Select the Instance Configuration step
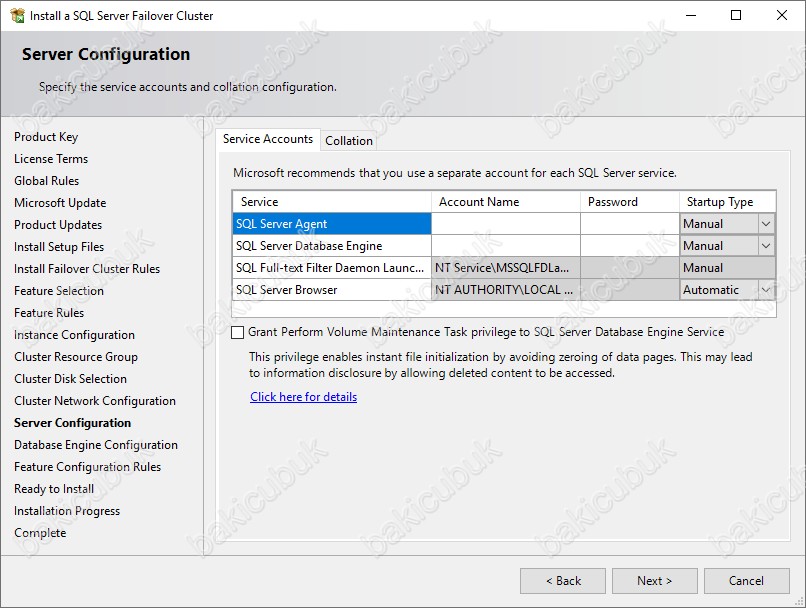806x608 pixels. click(75, 335)
